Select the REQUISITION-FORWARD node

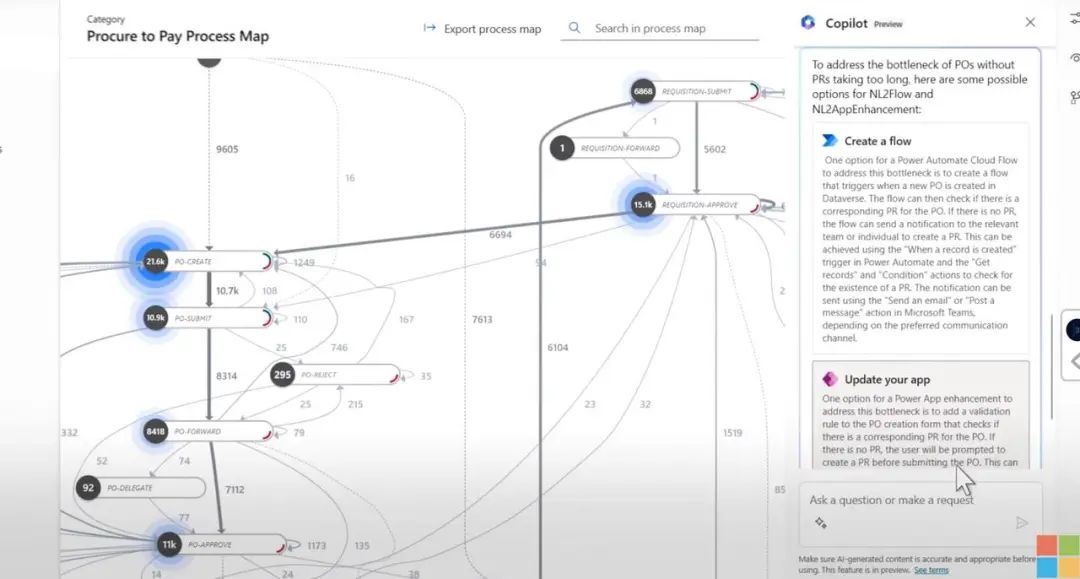(614, 148)
